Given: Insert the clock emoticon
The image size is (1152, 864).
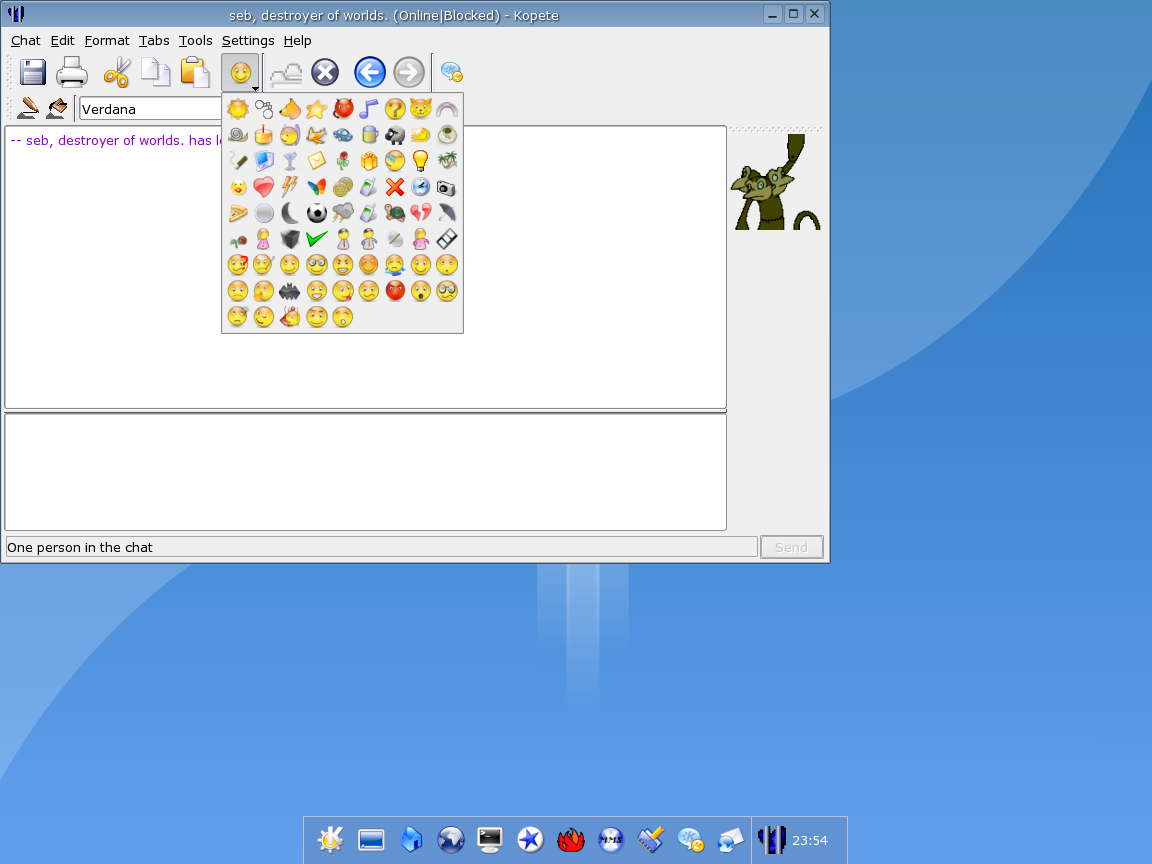Looking at the screenshot, I should (x=420, y=187).
